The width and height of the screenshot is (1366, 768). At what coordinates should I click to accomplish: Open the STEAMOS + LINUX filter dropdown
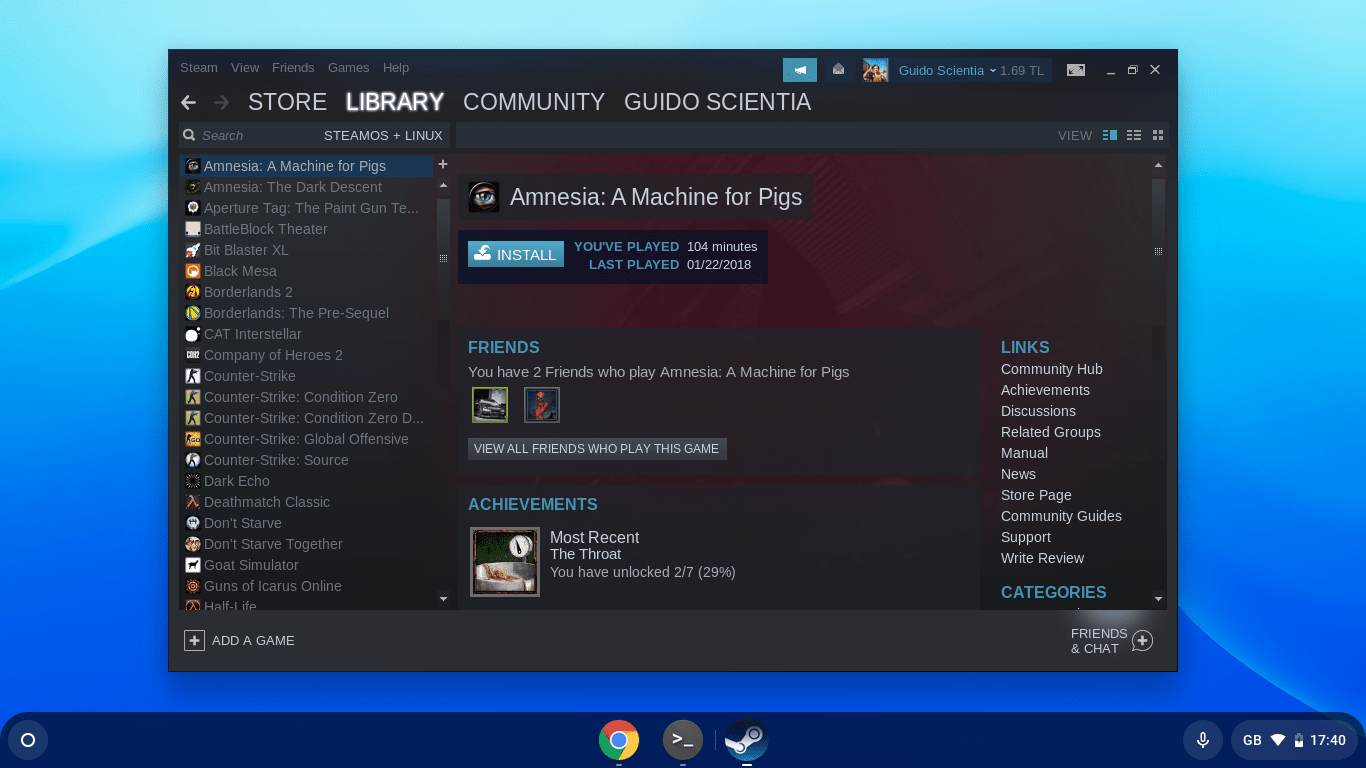(383, 135)
